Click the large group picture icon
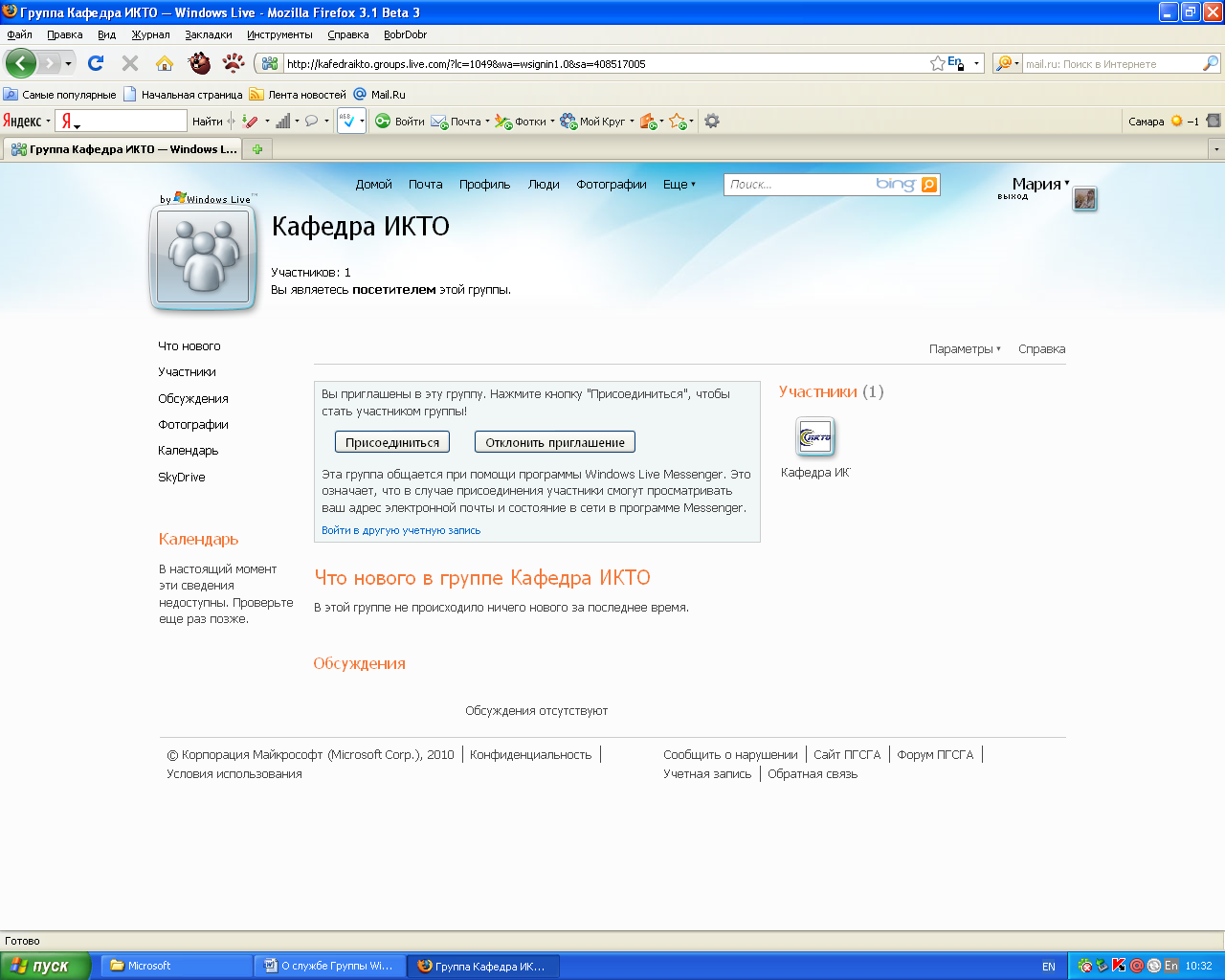The image size is (1225, 980). [203, 257]
